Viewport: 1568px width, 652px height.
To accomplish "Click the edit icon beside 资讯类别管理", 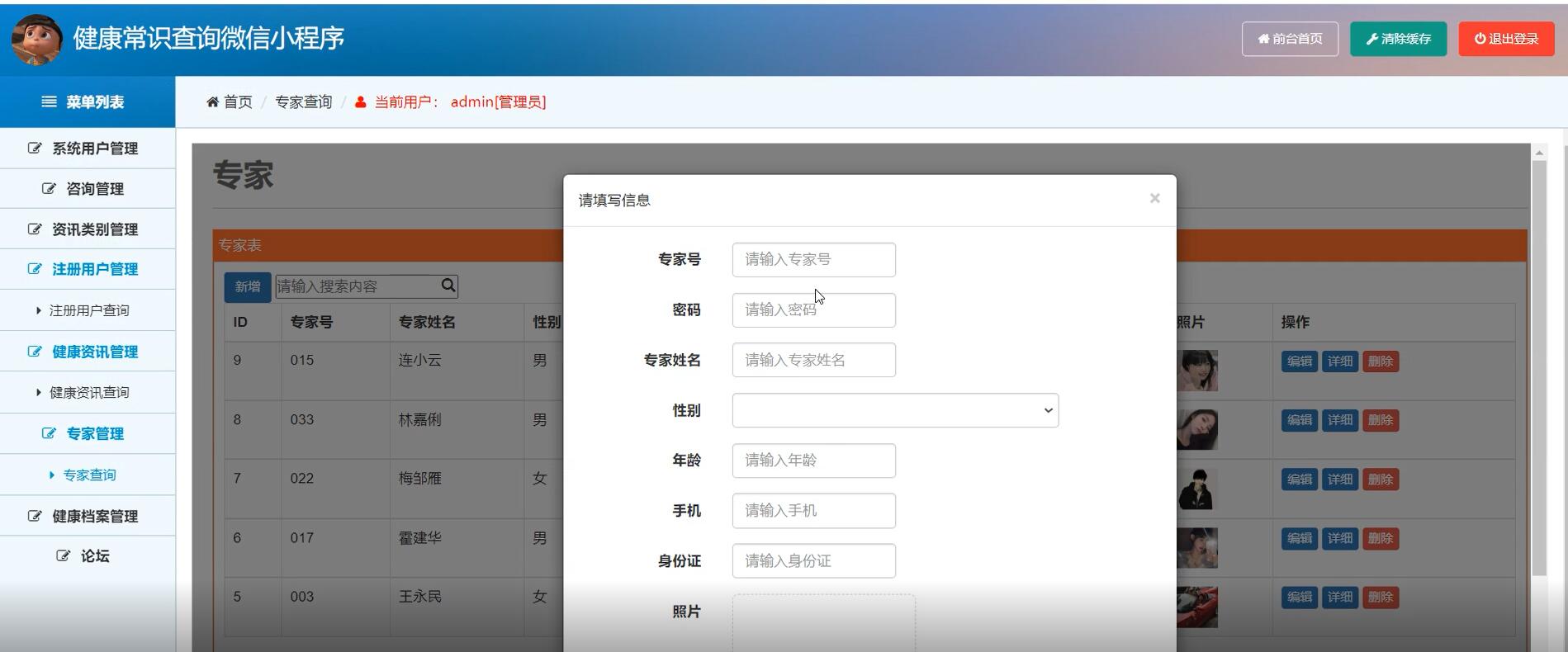I will 35,229.
